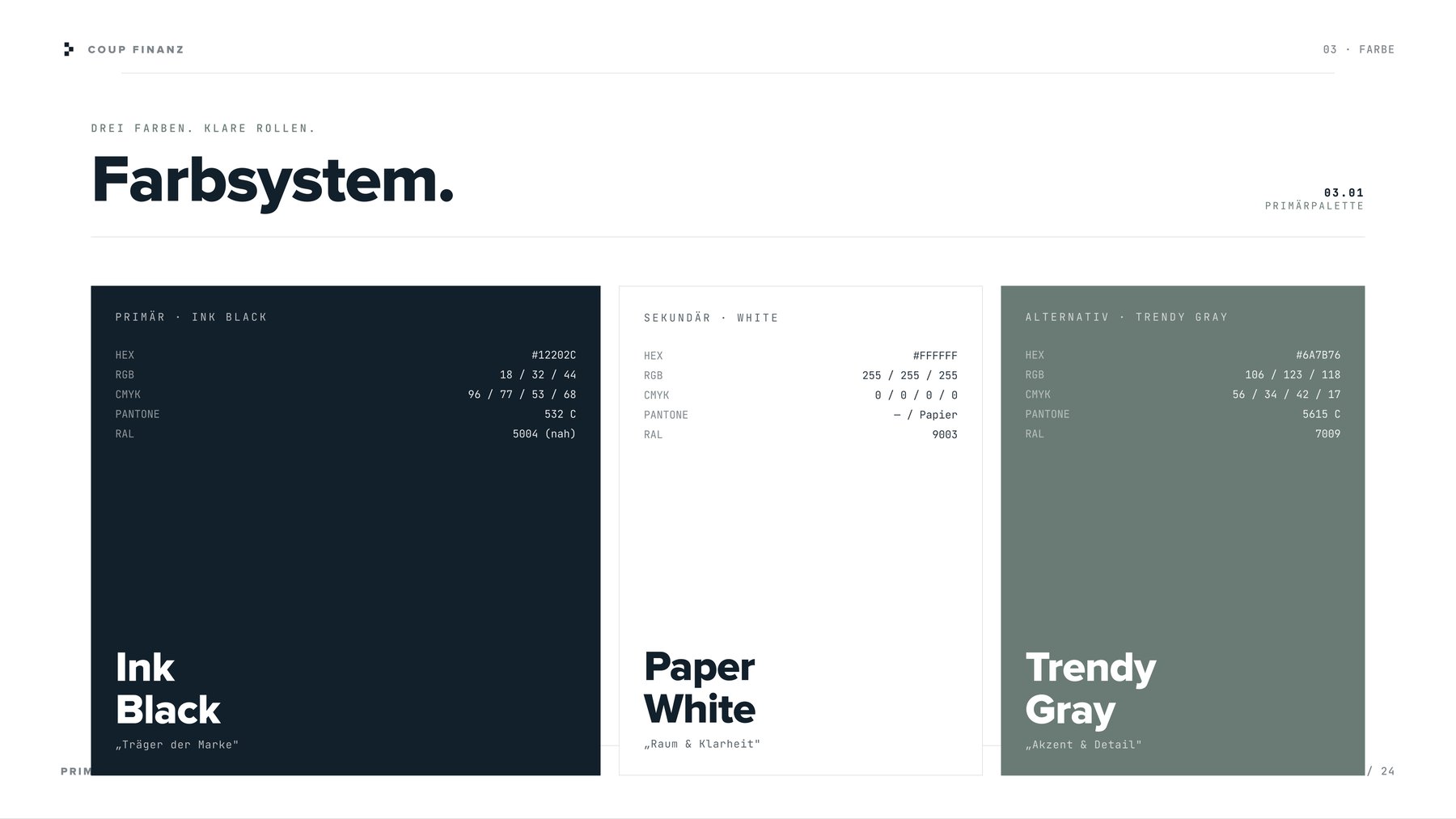
Task: Click the quote "Raum & Klarheit"
Action: pos(702,744)
